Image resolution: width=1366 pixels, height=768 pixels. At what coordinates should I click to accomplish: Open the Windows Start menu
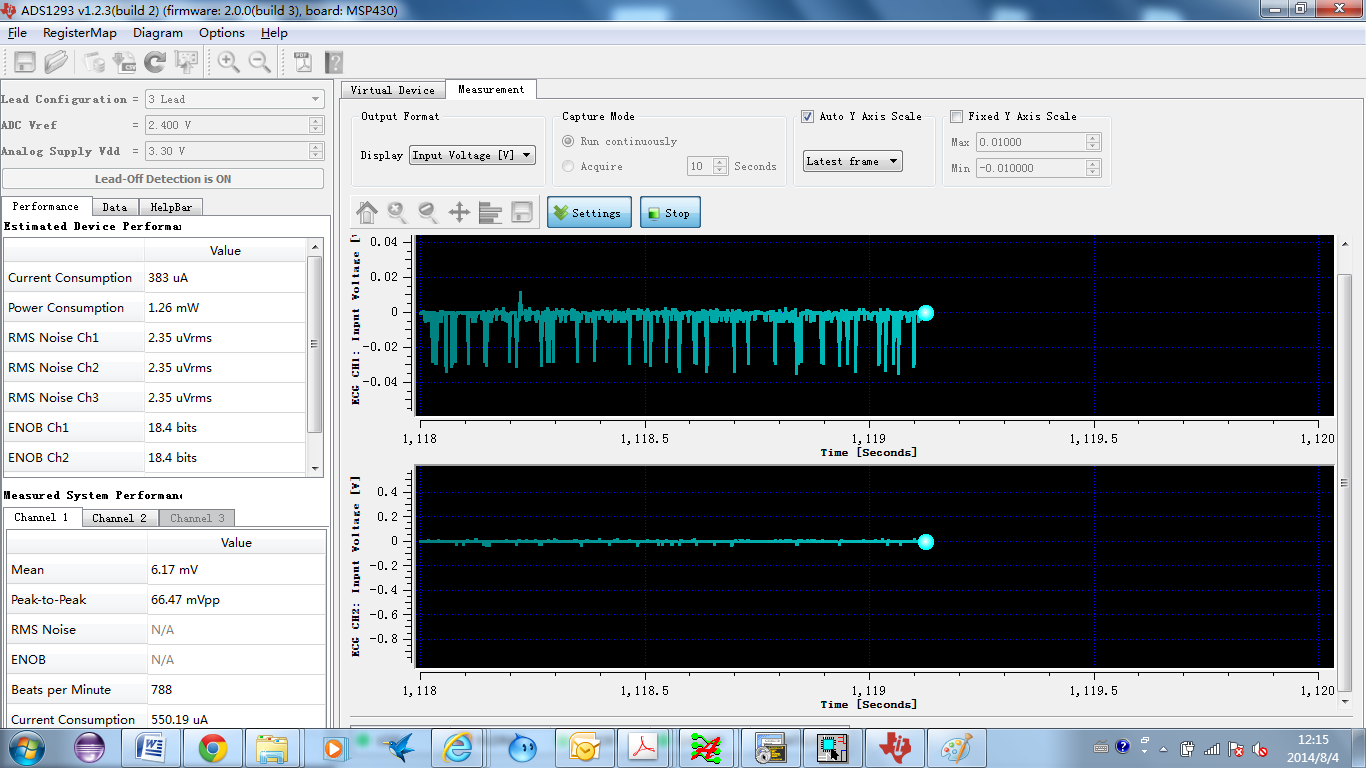pos(25,747)
